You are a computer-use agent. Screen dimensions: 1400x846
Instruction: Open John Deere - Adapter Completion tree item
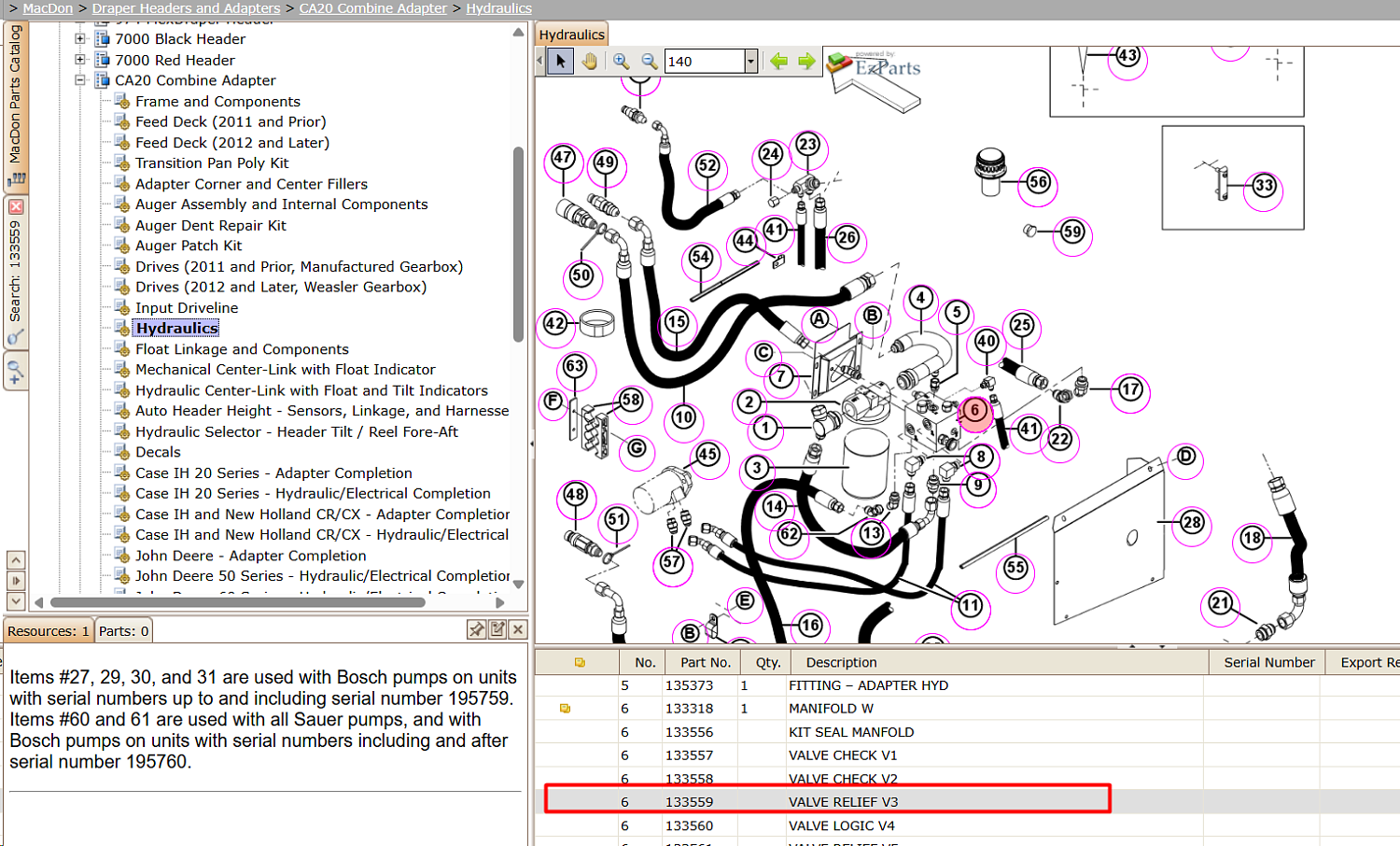click(x=251, y=556)
